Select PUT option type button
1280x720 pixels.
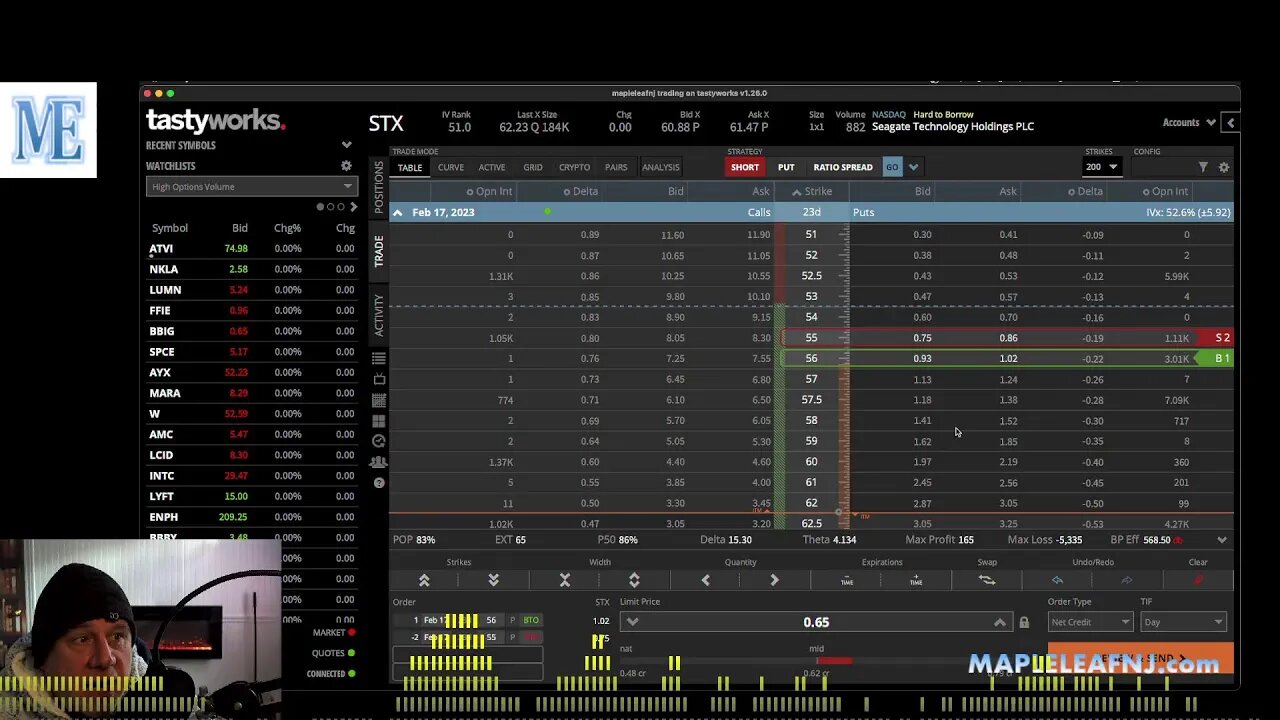[786, 167]
